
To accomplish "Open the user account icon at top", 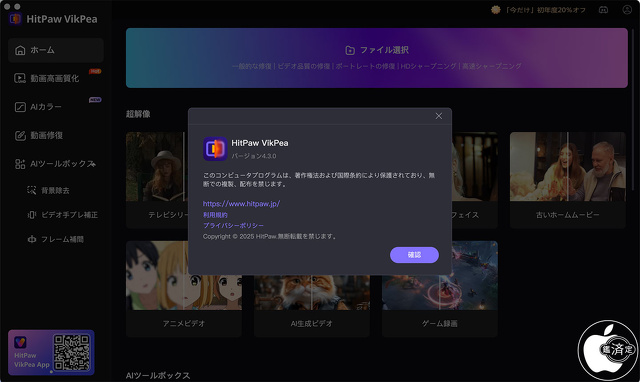I will pyautogui.click(x=627, y=10).
